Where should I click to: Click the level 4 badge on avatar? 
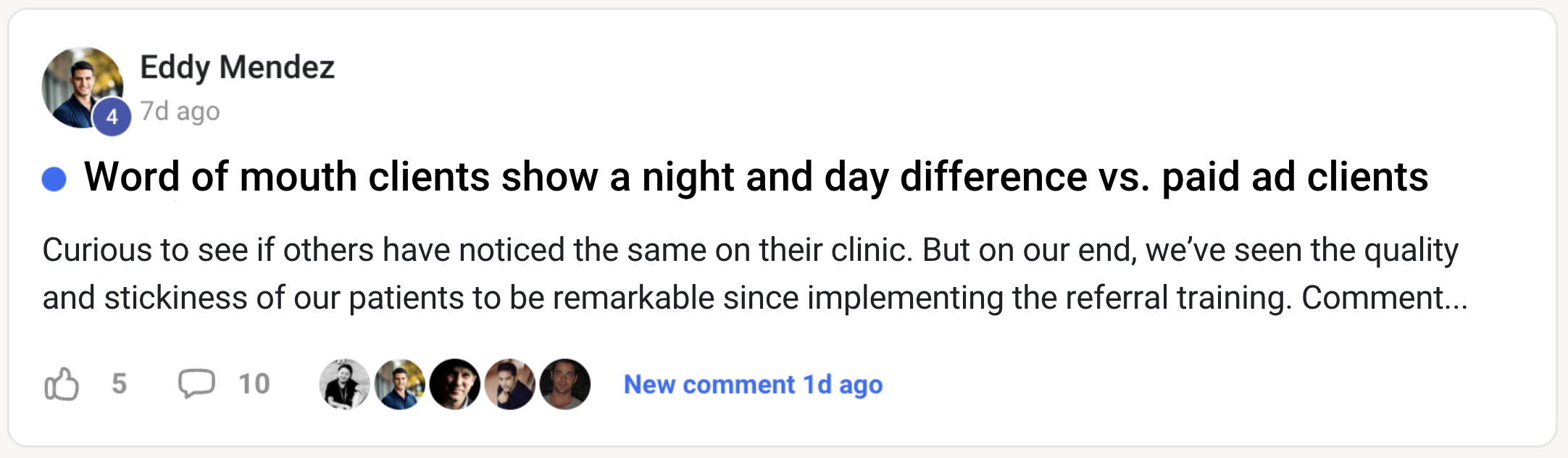(112, 117)
